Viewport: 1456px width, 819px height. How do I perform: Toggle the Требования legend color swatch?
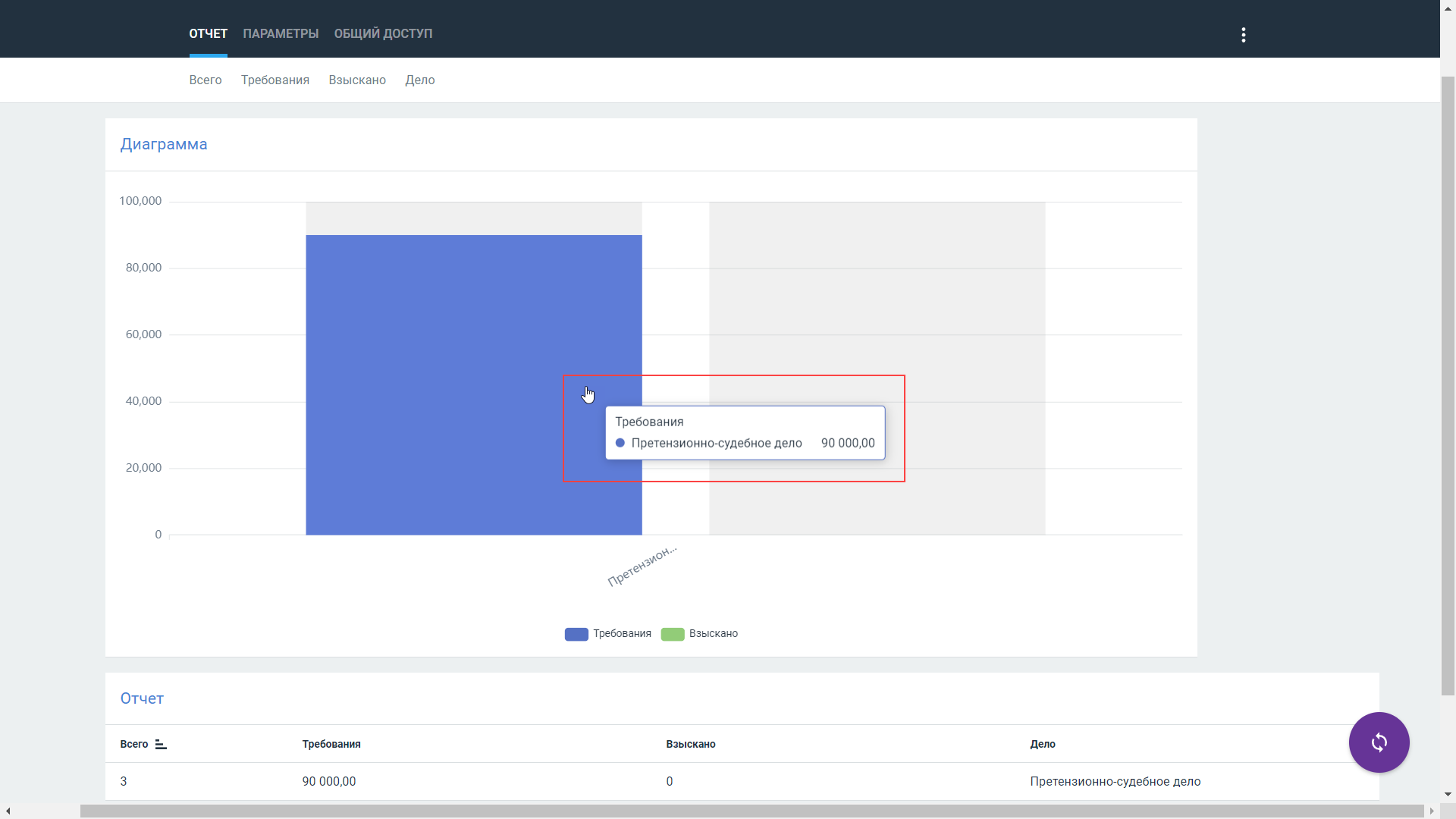576,634
